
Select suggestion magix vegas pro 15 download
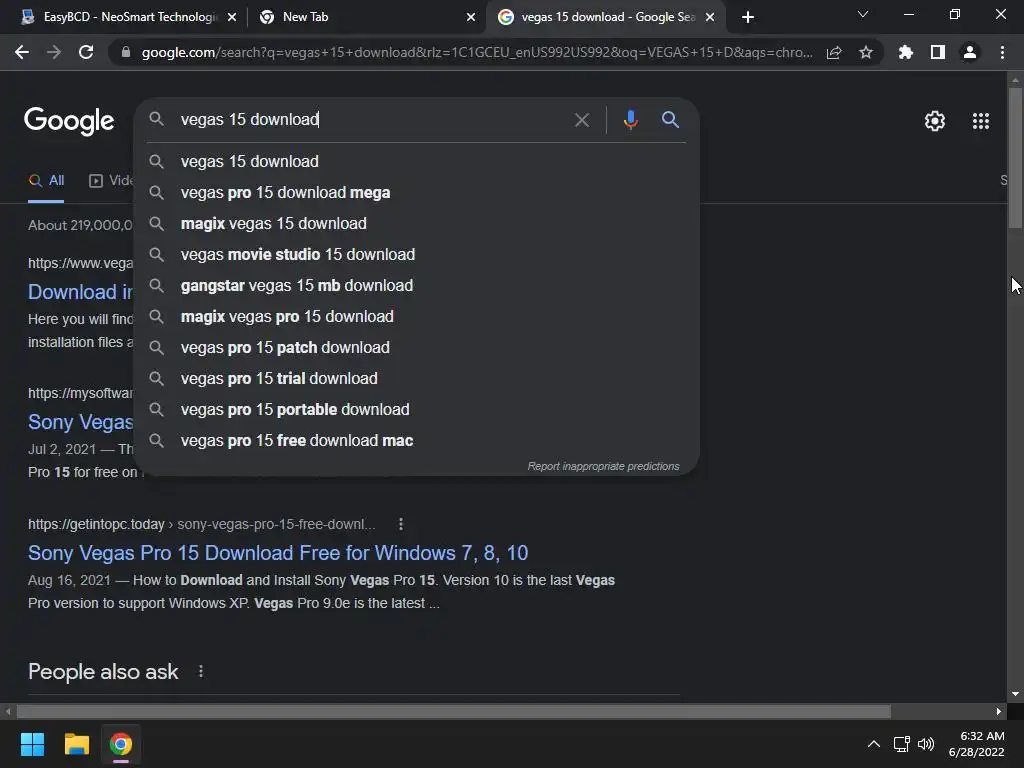click(x=417, y=317)
